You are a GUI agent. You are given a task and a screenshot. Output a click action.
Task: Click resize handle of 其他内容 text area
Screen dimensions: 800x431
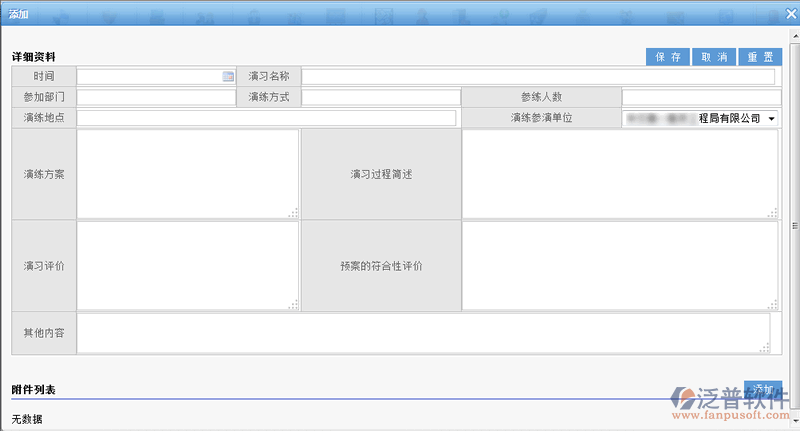click(764, 348)
